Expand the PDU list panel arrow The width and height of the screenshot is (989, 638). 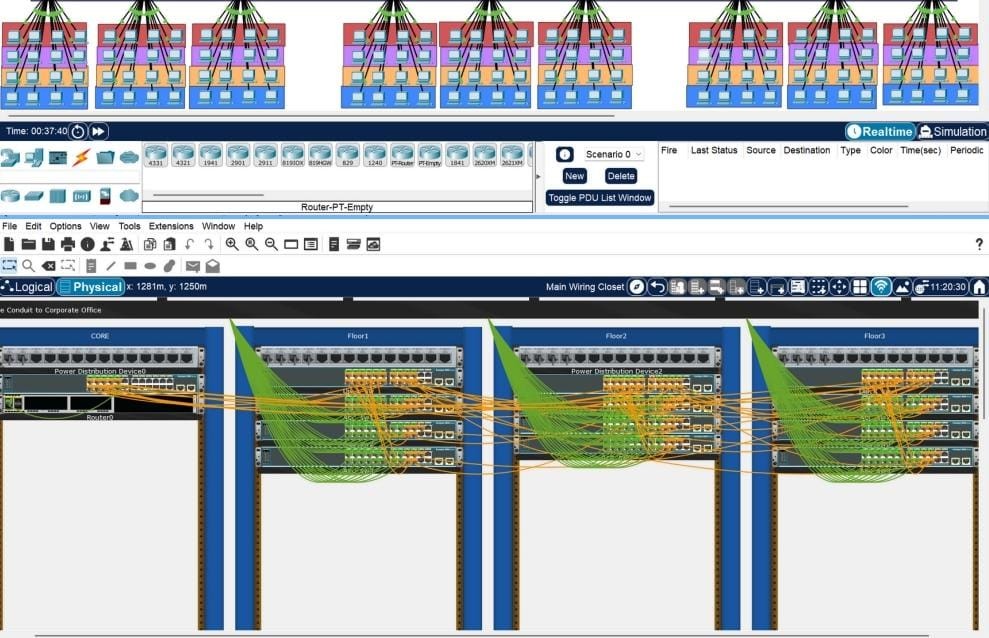(x=538, y=177)
